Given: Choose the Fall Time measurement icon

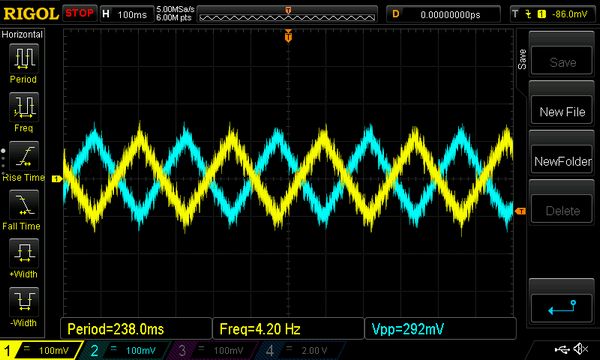Looking at the screenshot, I should pyautogui.click(x=24, y=205).
